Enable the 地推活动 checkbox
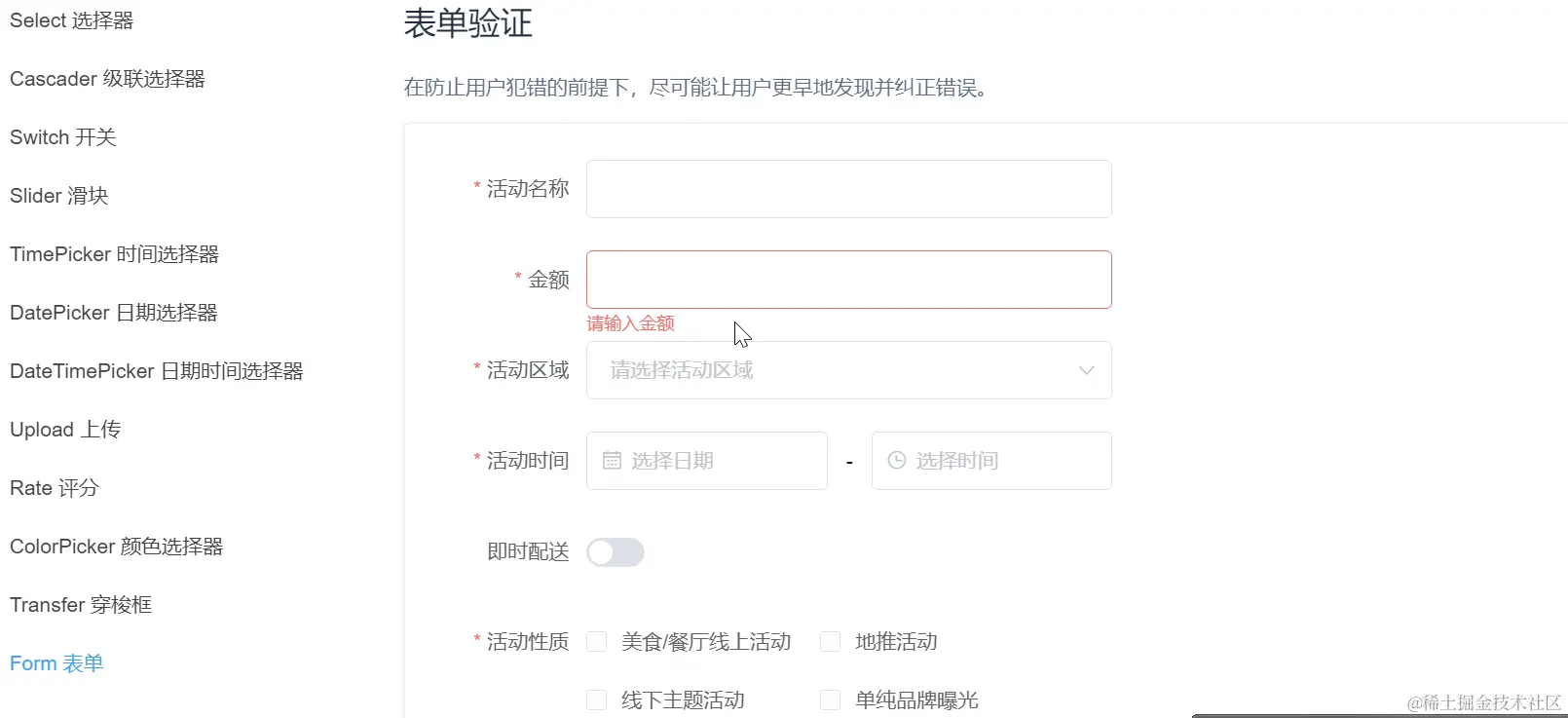 coord(830,641)
